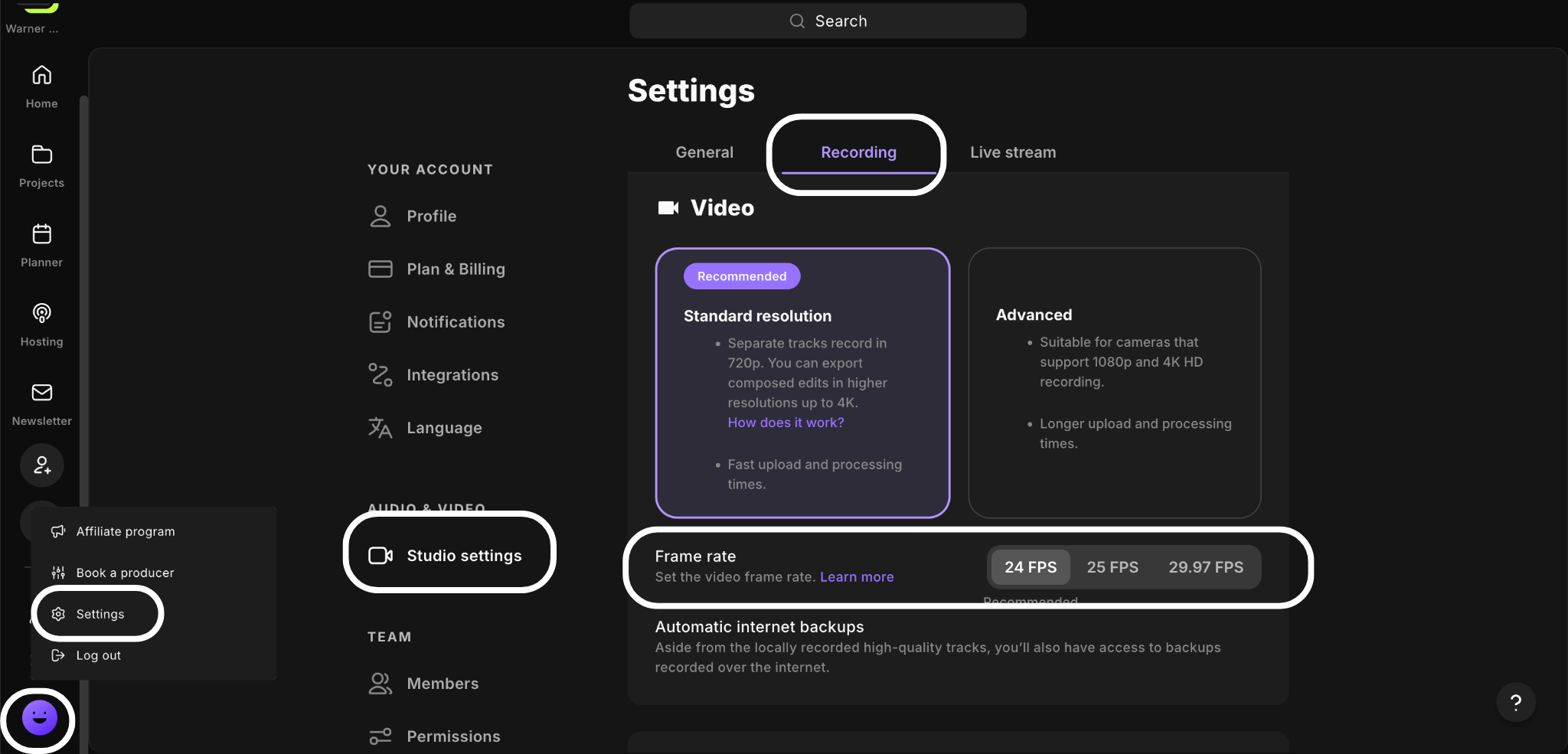Switch to the Live stream tab
The height and width of the screenshot is (754, 1568).
[1013, 152]
